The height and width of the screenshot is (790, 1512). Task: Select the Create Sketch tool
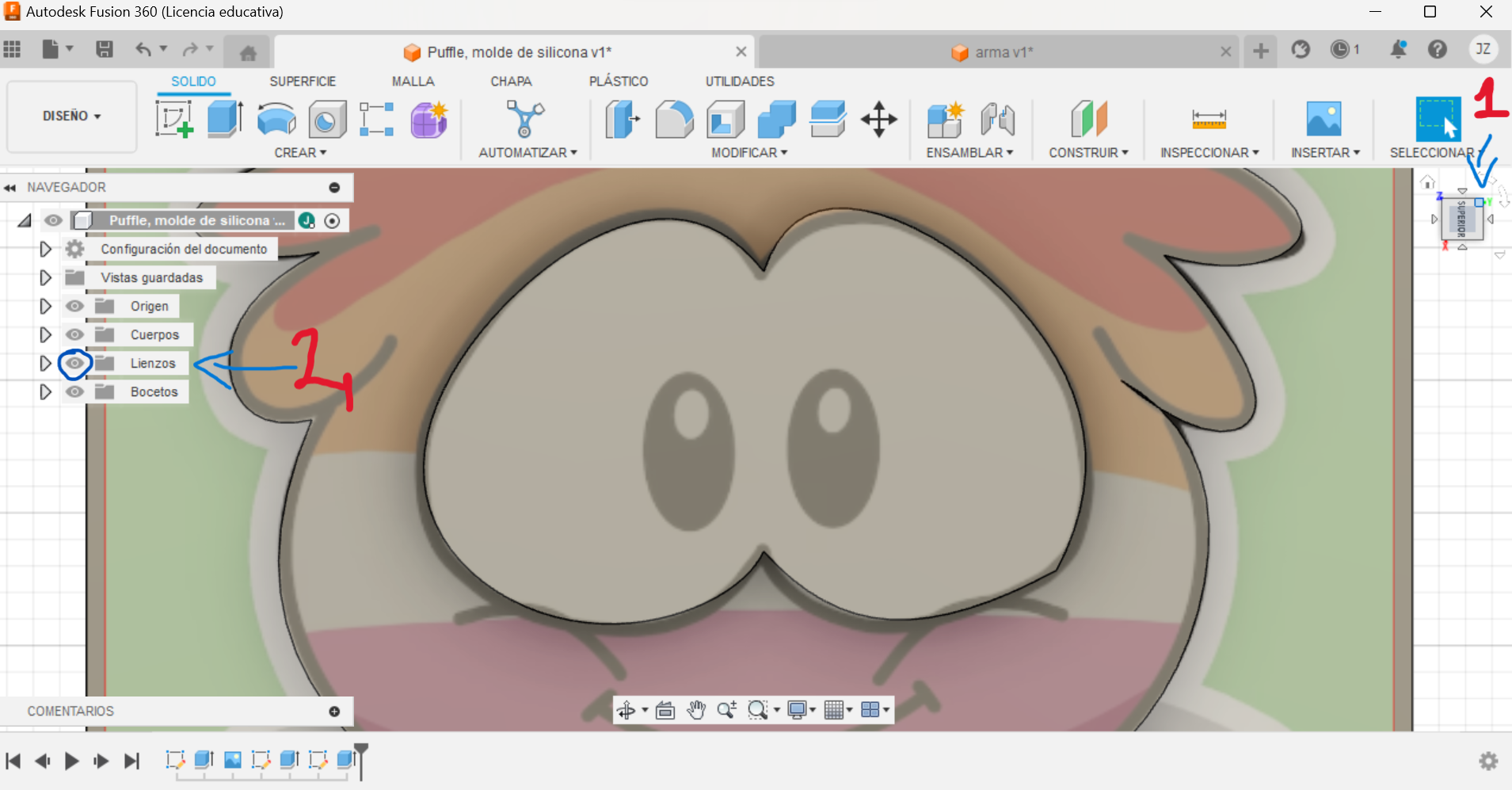(174, 120)
